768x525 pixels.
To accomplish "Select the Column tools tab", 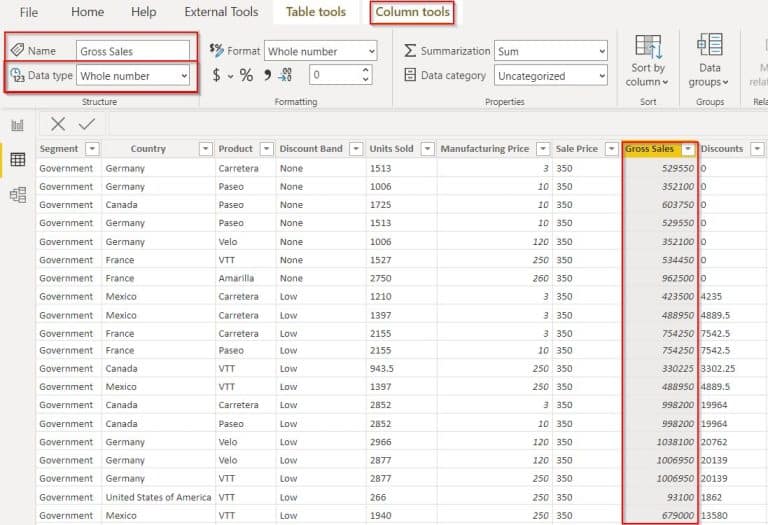I will (412, 11).
